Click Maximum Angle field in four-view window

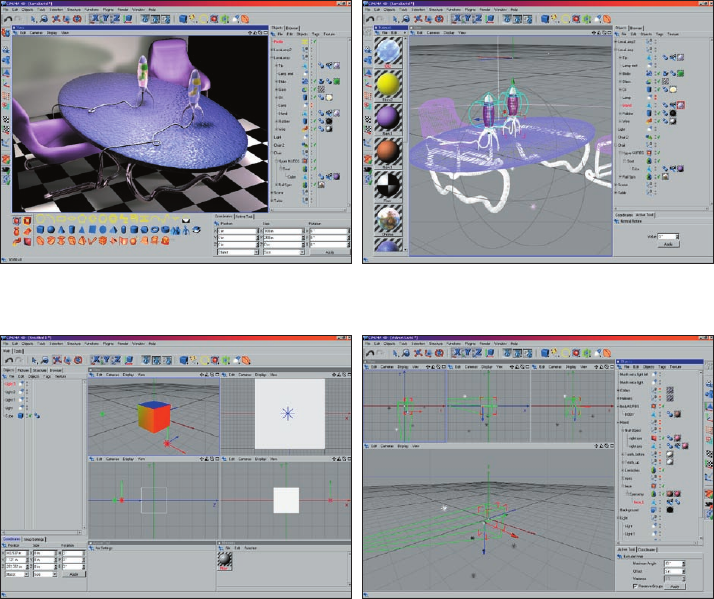coord(674,563)
